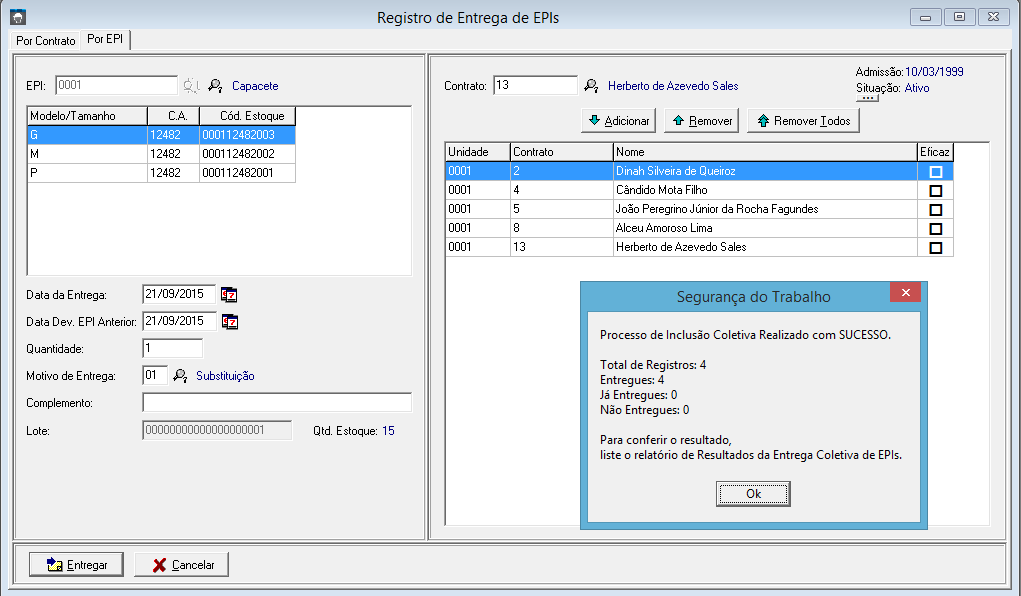Image resolution: width=1021 pixels, height=596 pixels.
Task: Enable Eficaz for Herberto de Azevedo Sales row
Action: tap(936, 248)
